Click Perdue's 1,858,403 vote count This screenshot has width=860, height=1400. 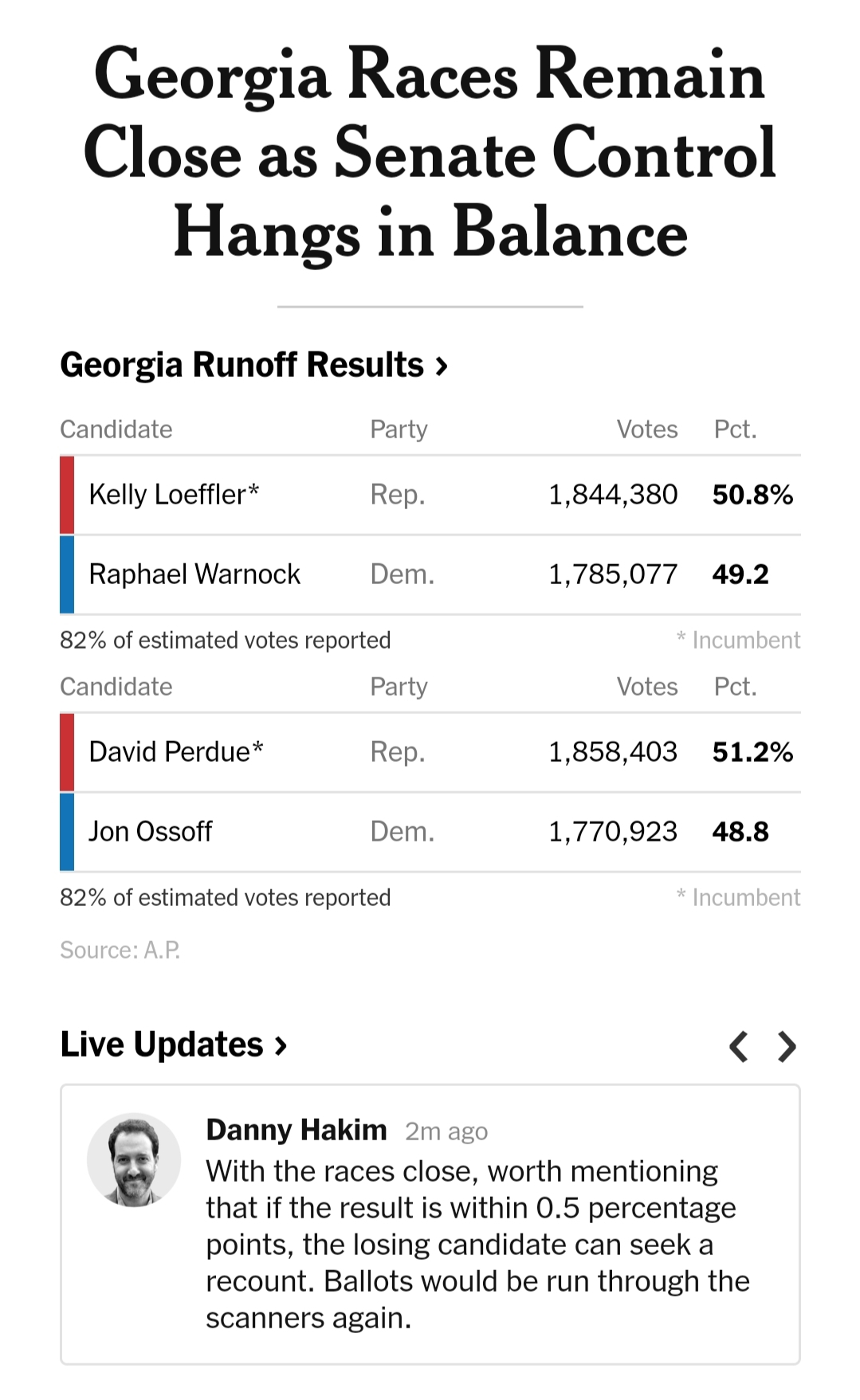pyautogui.click(x=613, y=752)
